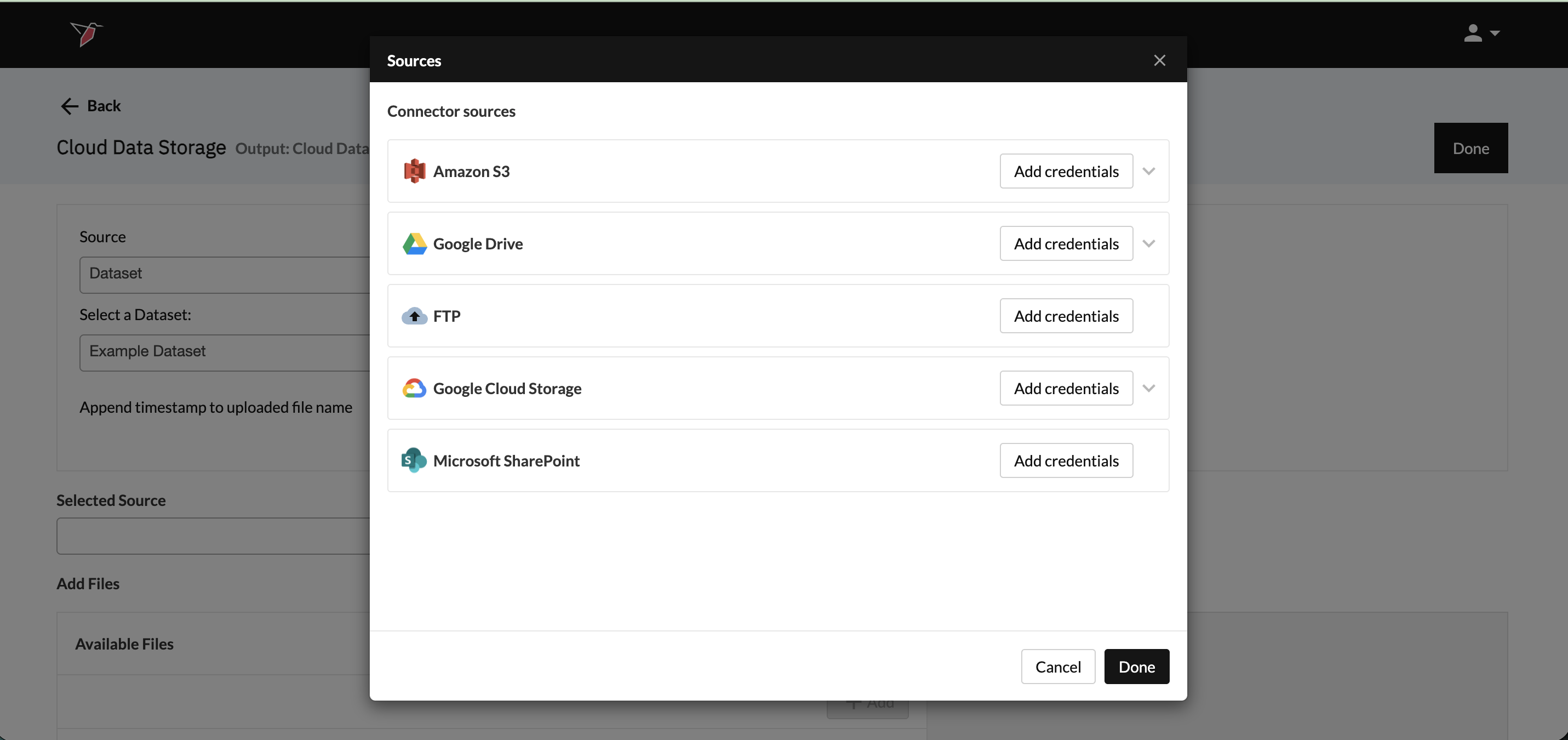Click the FTP cloud upload icon

(414, 316)
